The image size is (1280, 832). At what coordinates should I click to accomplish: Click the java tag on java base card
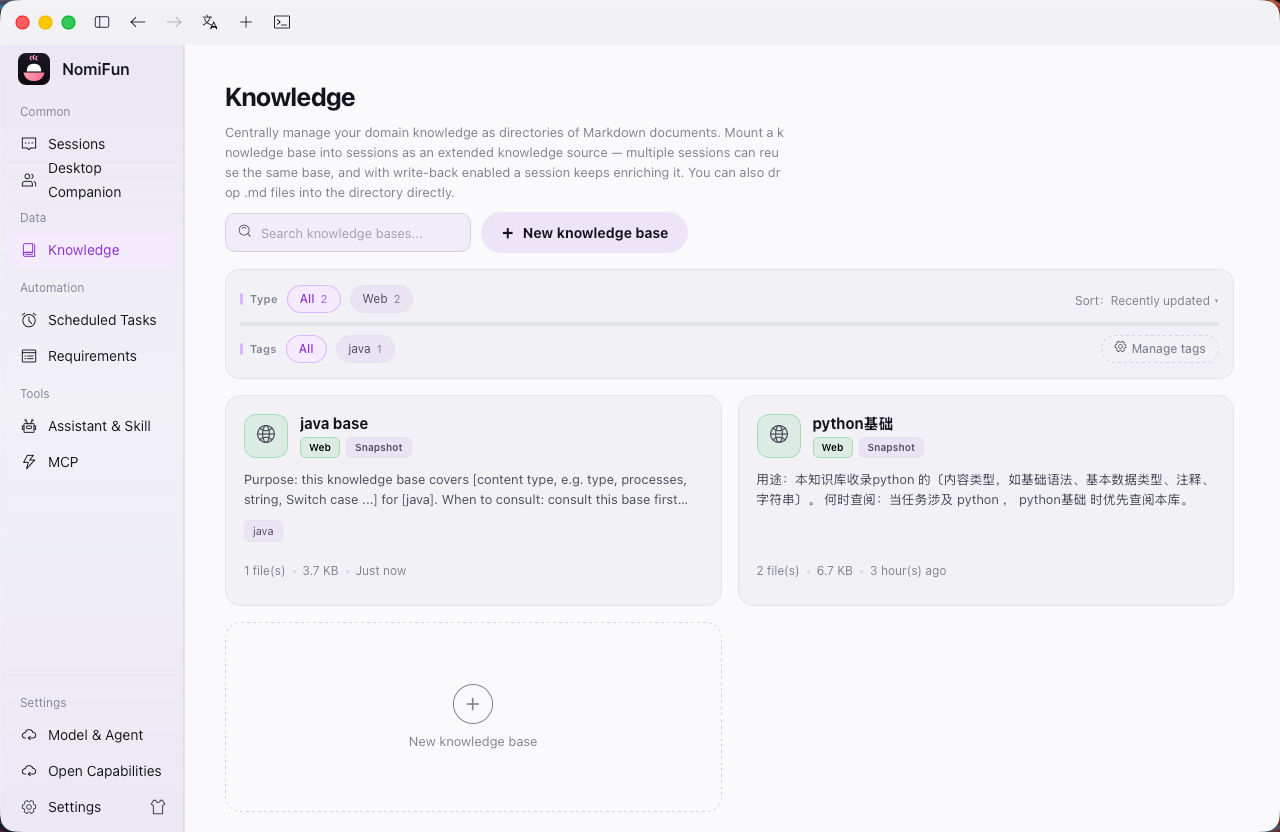(x=263, y=531)
